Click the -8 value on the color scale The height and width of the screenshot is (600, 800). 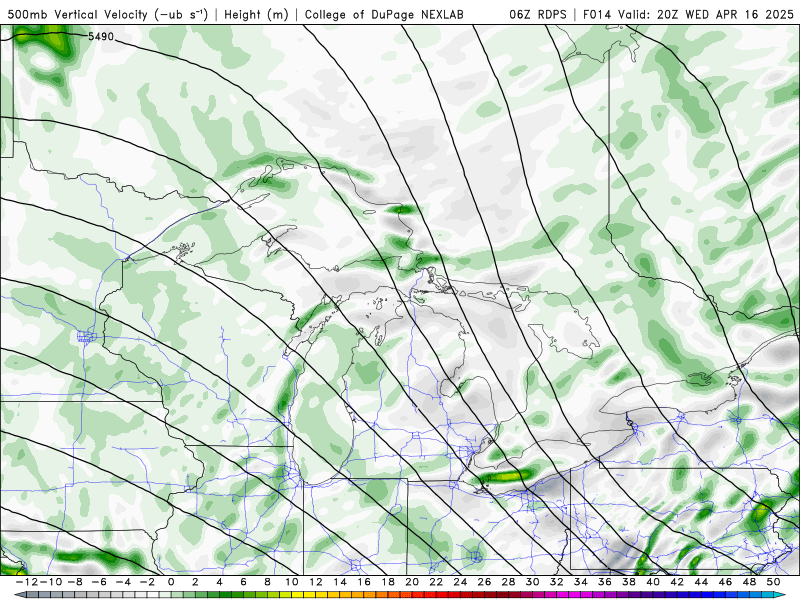(75, 582)
